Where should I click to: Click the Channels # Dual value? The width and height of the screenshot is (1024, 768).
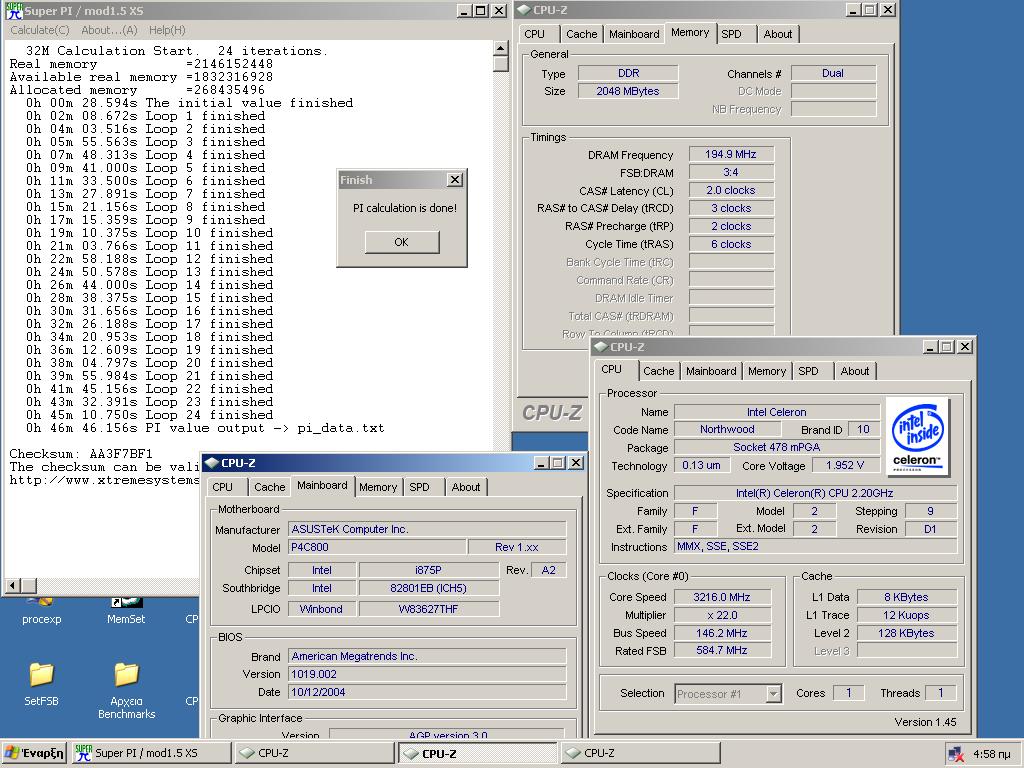tap(833, 73)
